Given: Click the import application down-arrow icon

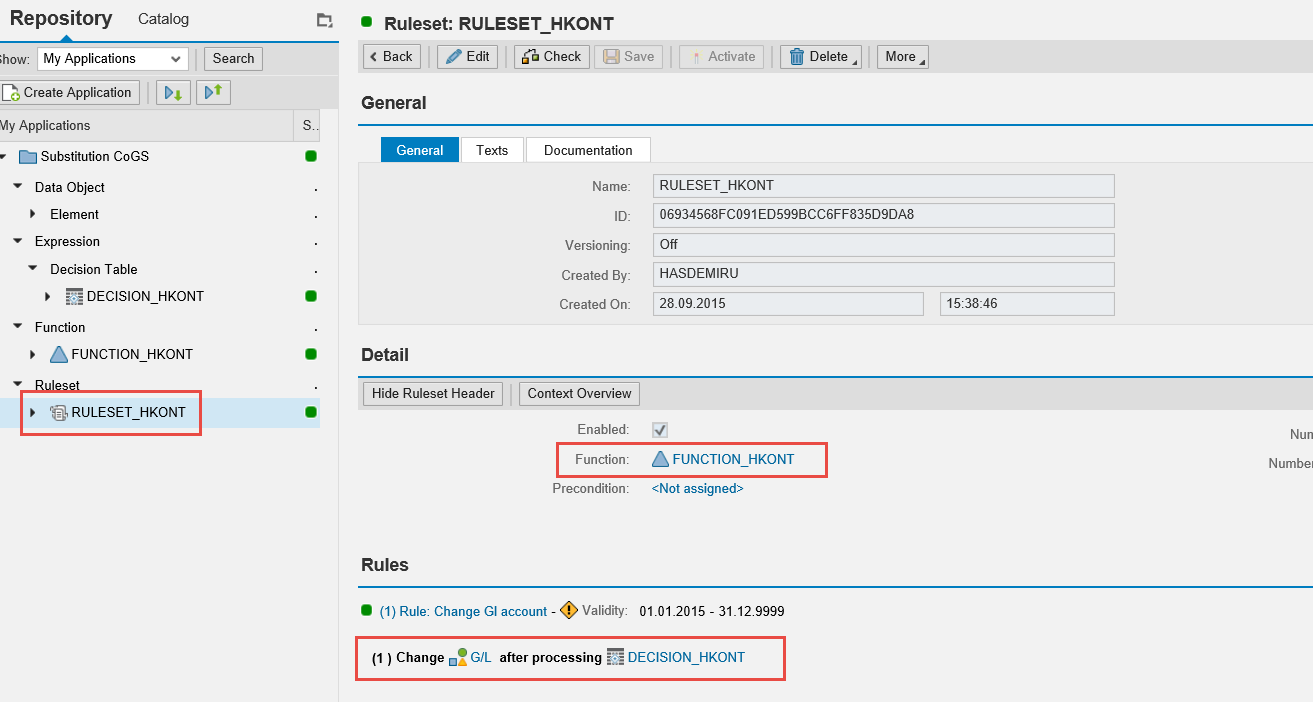Looking at the screenshot, I should click(173, 93).
